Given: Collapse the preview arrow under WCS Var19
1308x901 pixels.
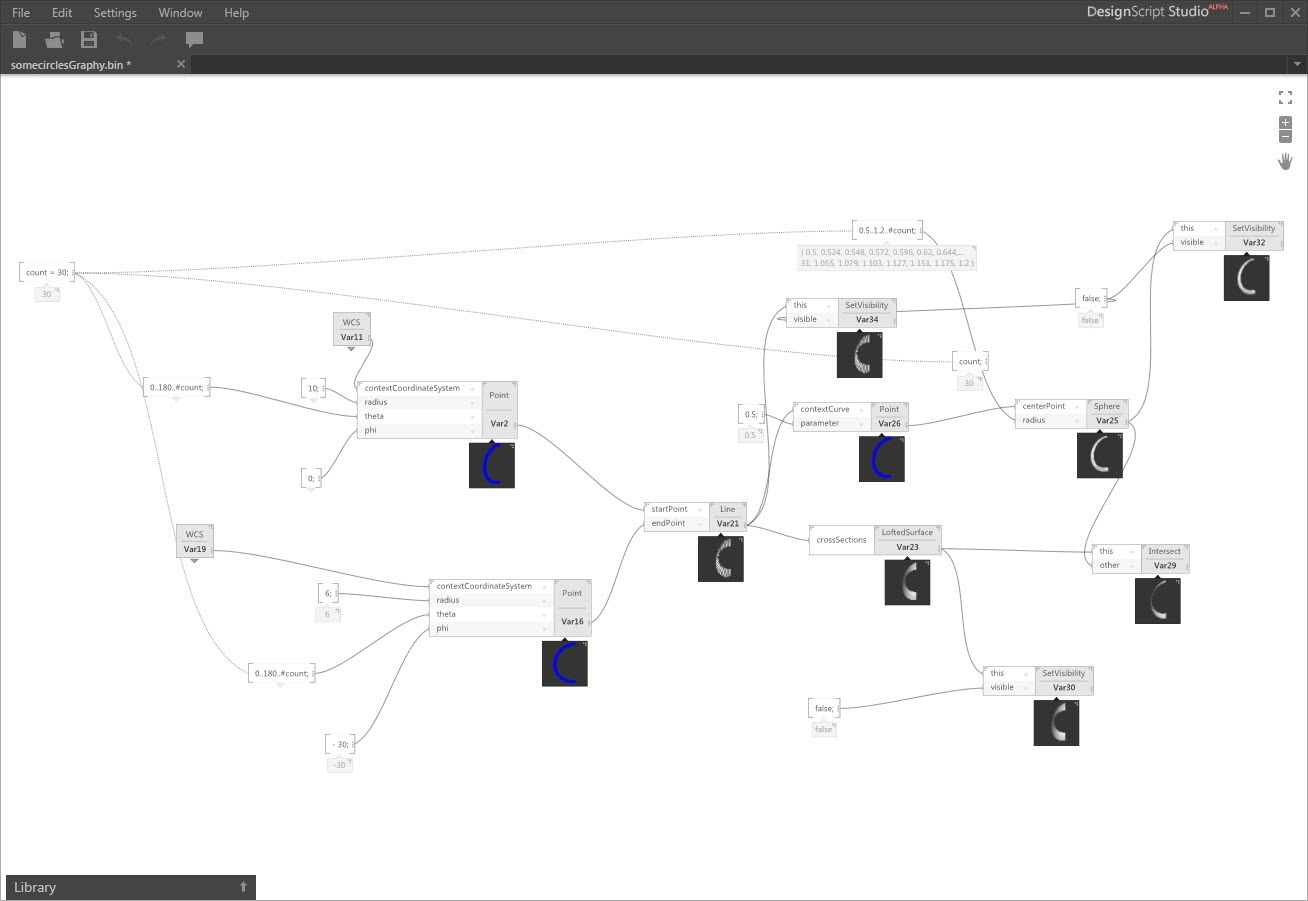Looking at the screenshot, I should pos(194,561).
